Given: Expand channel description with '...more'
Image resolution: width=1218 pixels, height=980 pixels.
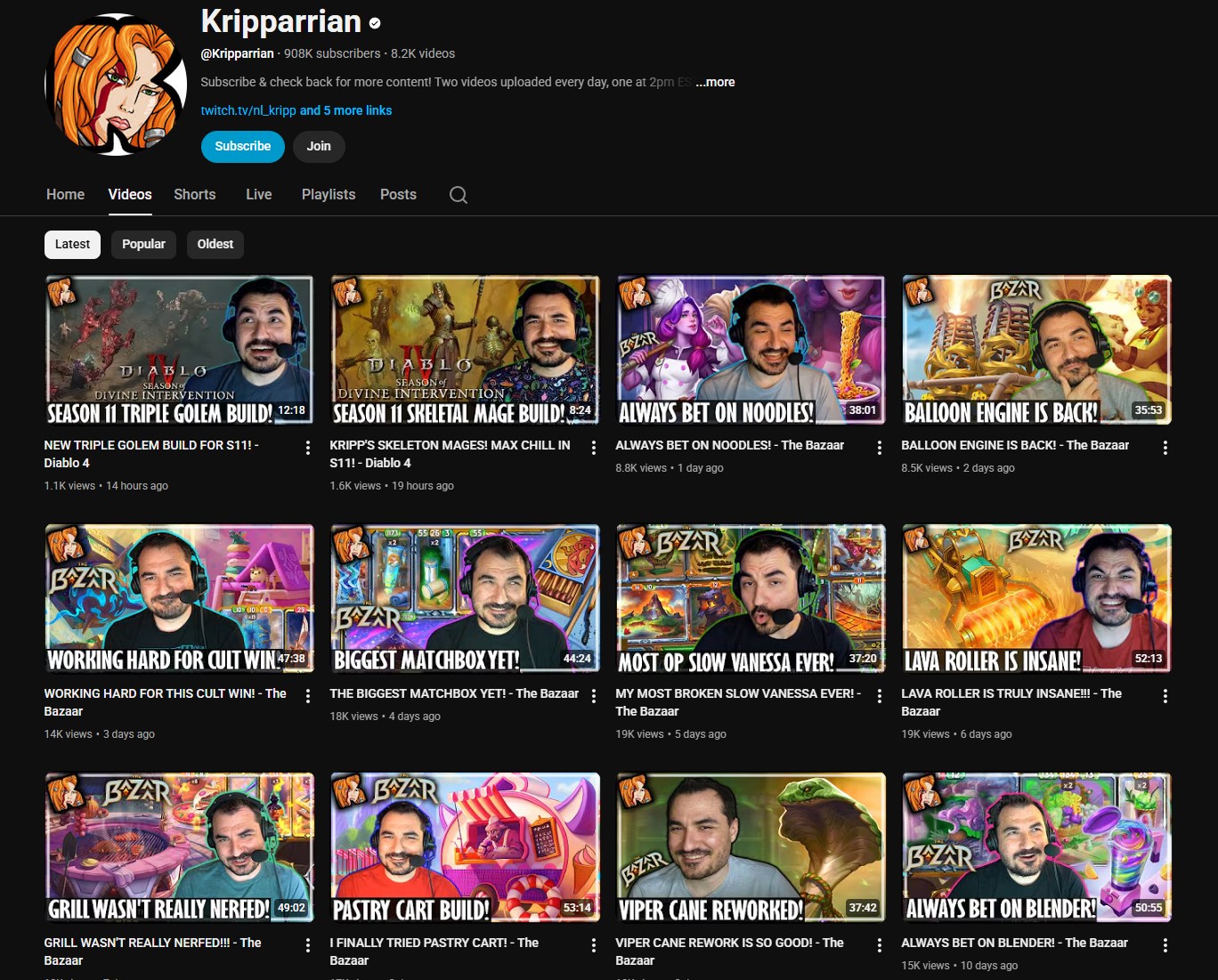Looking at the screenshot, I should coord(715,82).
